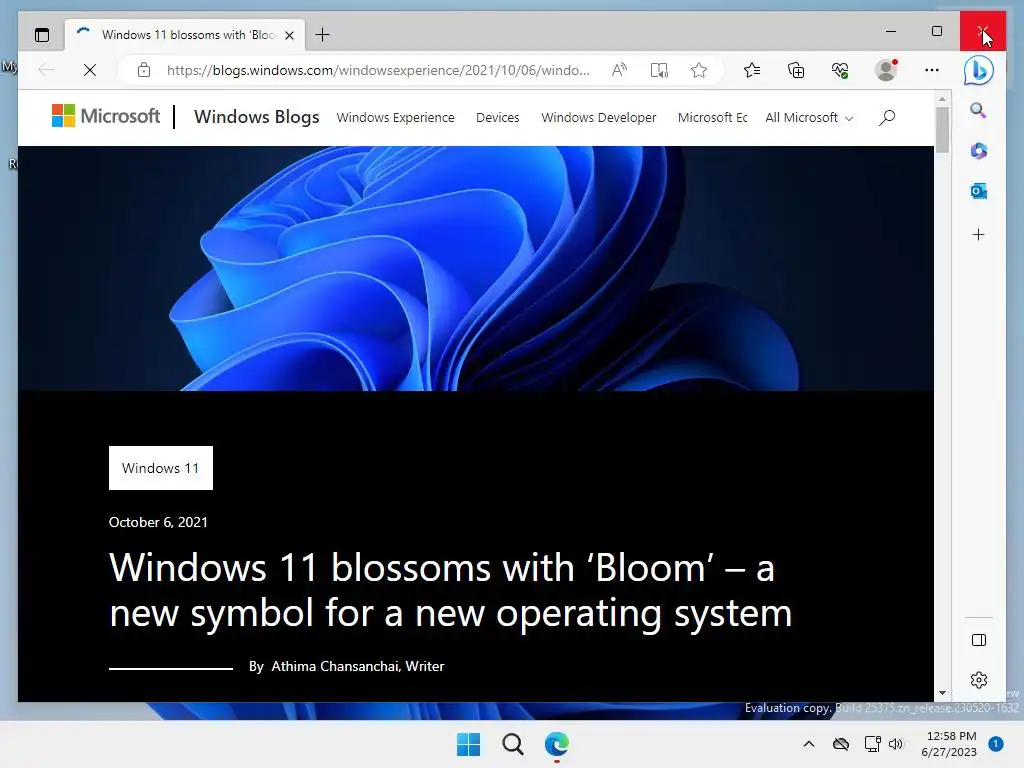Toggle the sidebar visibility icon
This screenshot has height=768, width=1024.
978,640
